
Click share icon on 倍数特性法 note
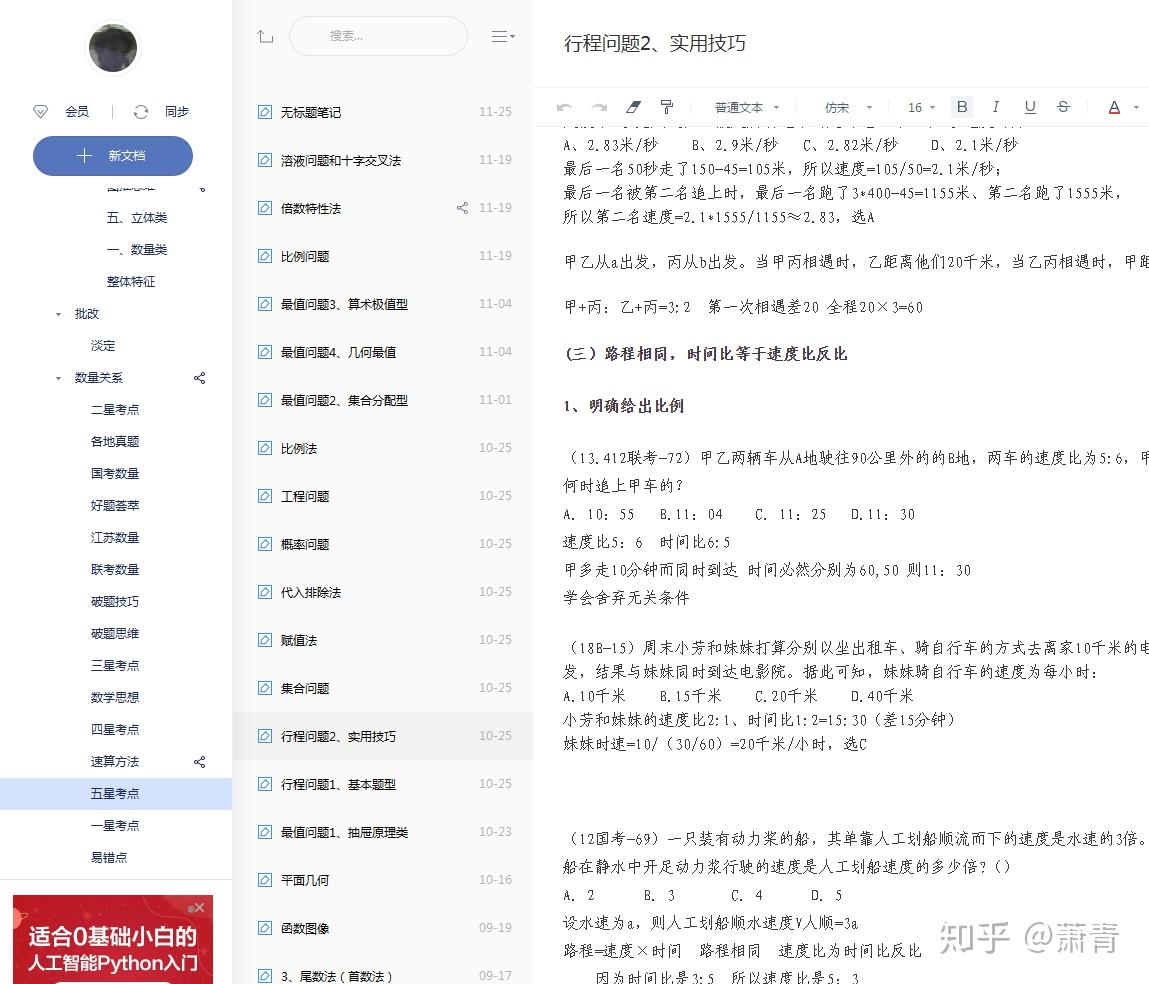coord(462,208)
